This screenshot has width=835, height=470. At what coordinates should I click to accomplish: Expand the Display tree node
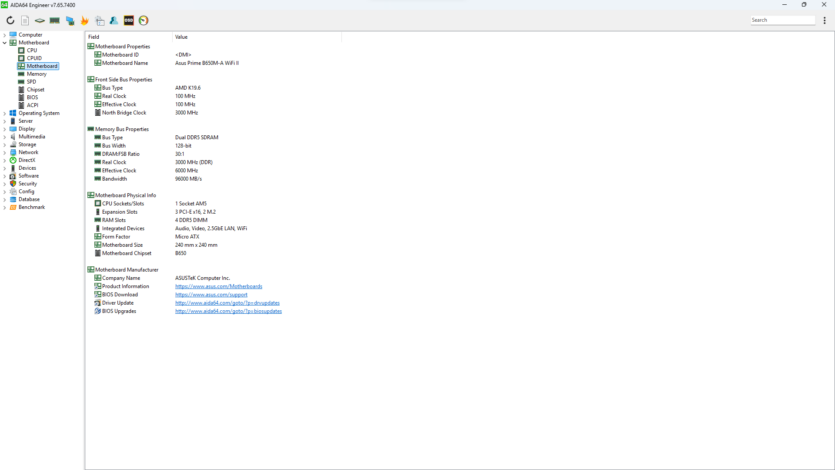coord(5,129)
